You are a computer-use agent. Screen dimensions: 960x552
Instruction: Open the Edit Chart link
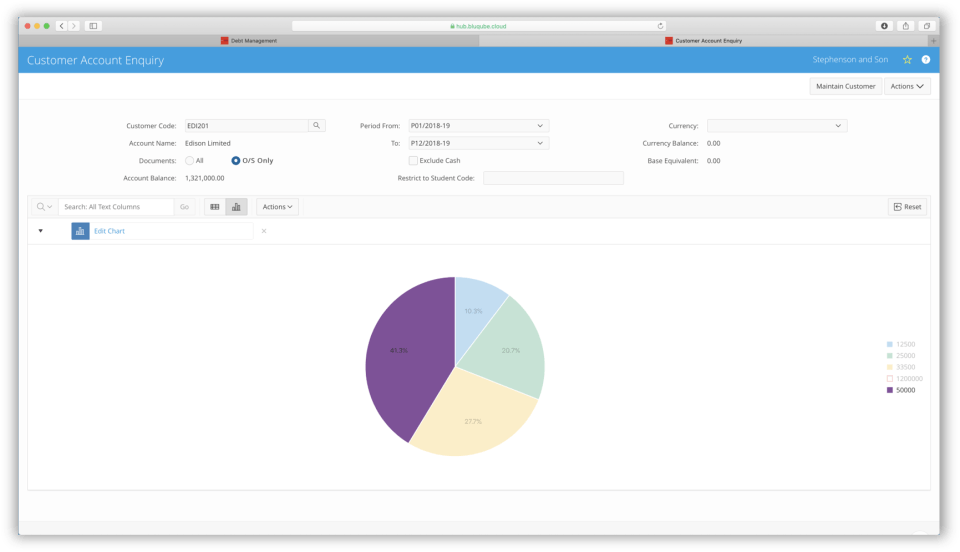[110, 231]
